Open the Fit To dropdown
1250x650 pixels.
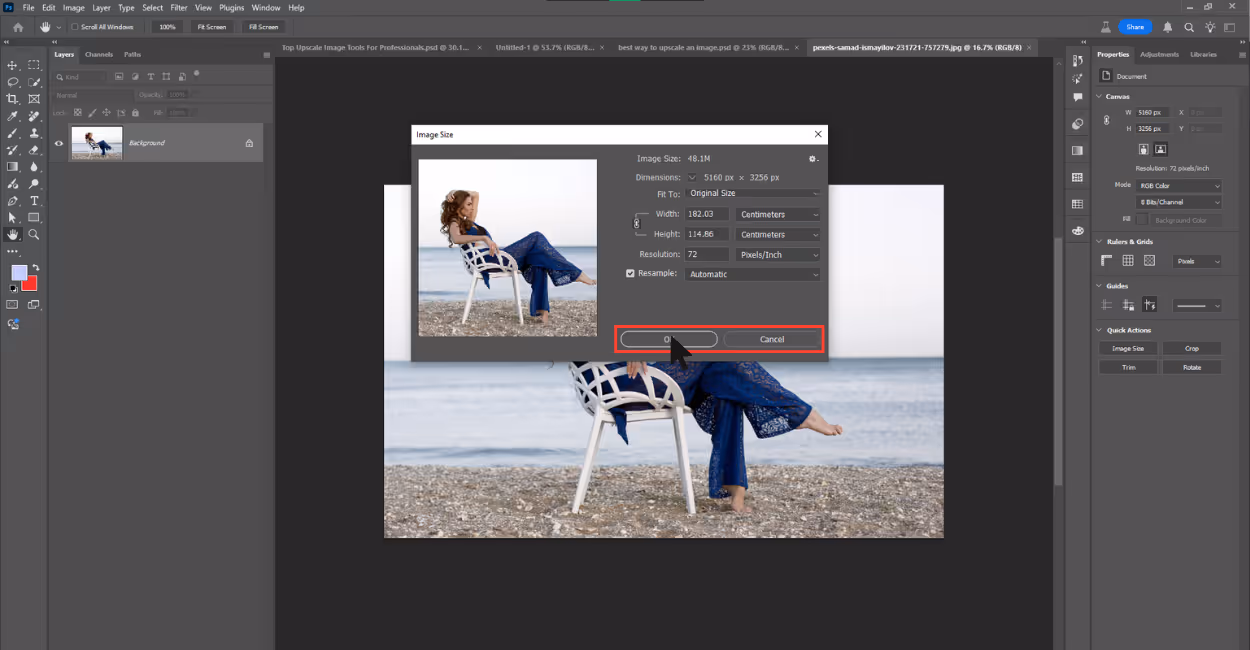(754, 194)
